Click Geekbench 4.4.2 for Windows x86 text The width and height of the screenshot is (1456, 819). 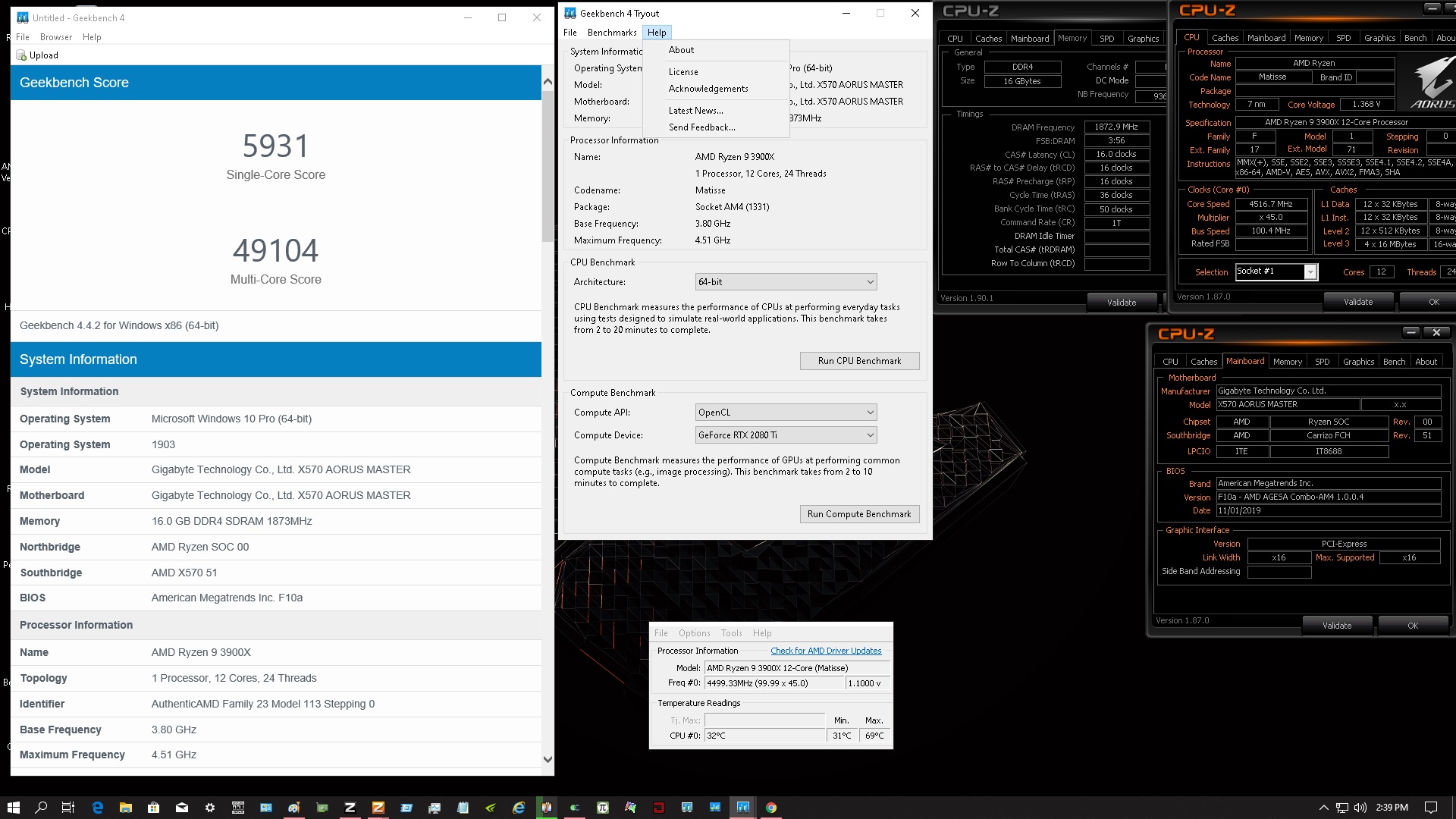pyautogui.click(x=119, y=325)
